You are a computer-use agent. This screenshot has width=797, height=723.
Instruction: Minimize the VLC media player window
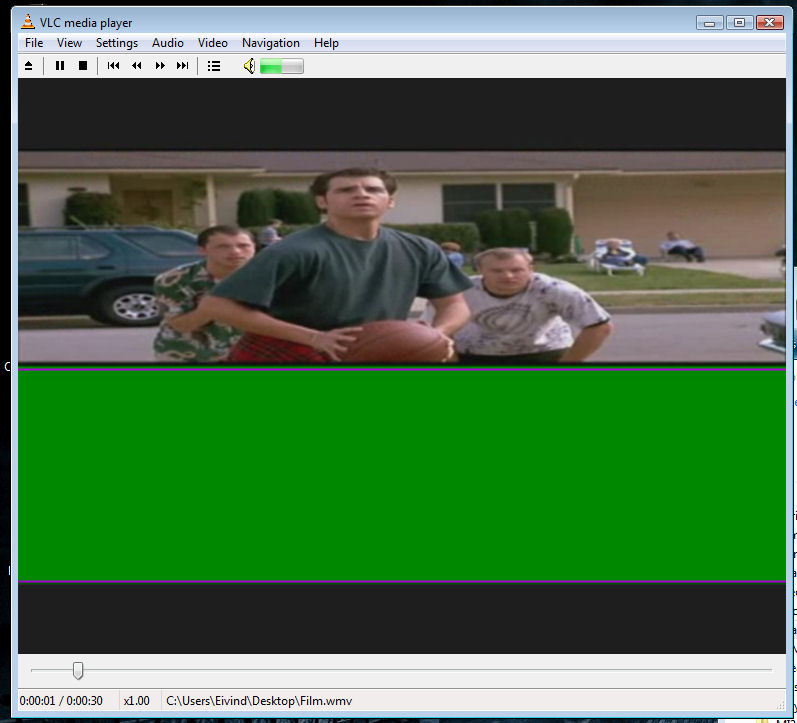tap(710, 22)
